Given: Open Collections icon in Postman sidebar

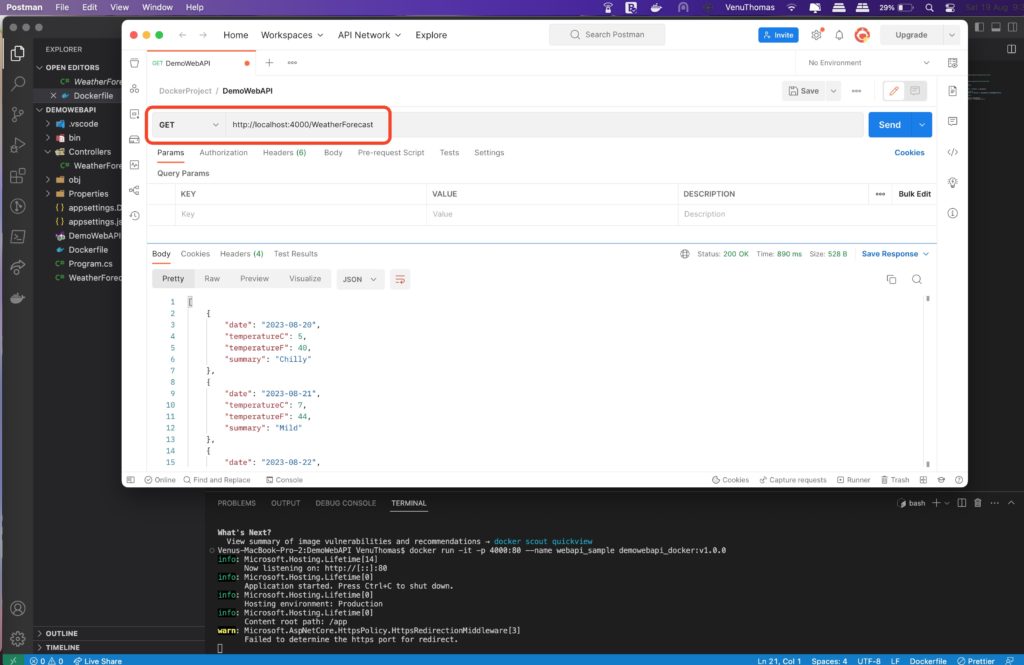Looking at the screenshot, I should pyautogui.click(x=135, y=63).
